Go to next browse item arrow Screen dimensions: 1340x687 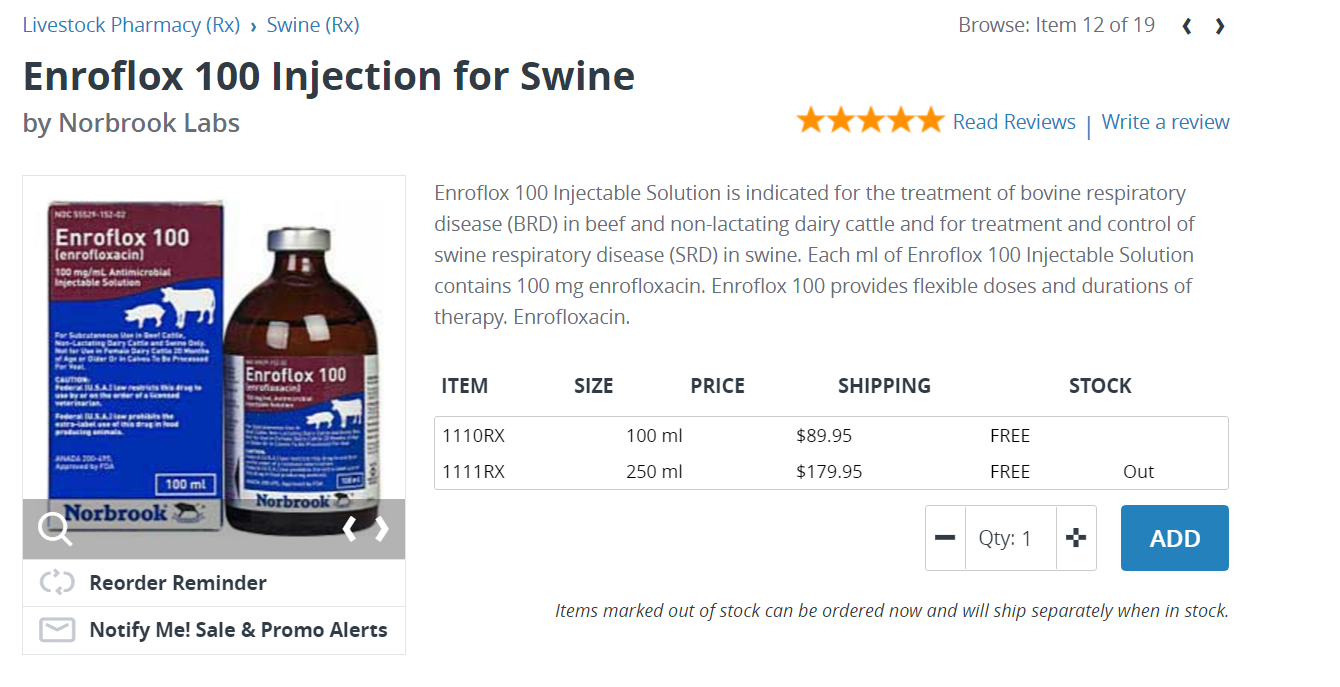(x=1220, y=26)
